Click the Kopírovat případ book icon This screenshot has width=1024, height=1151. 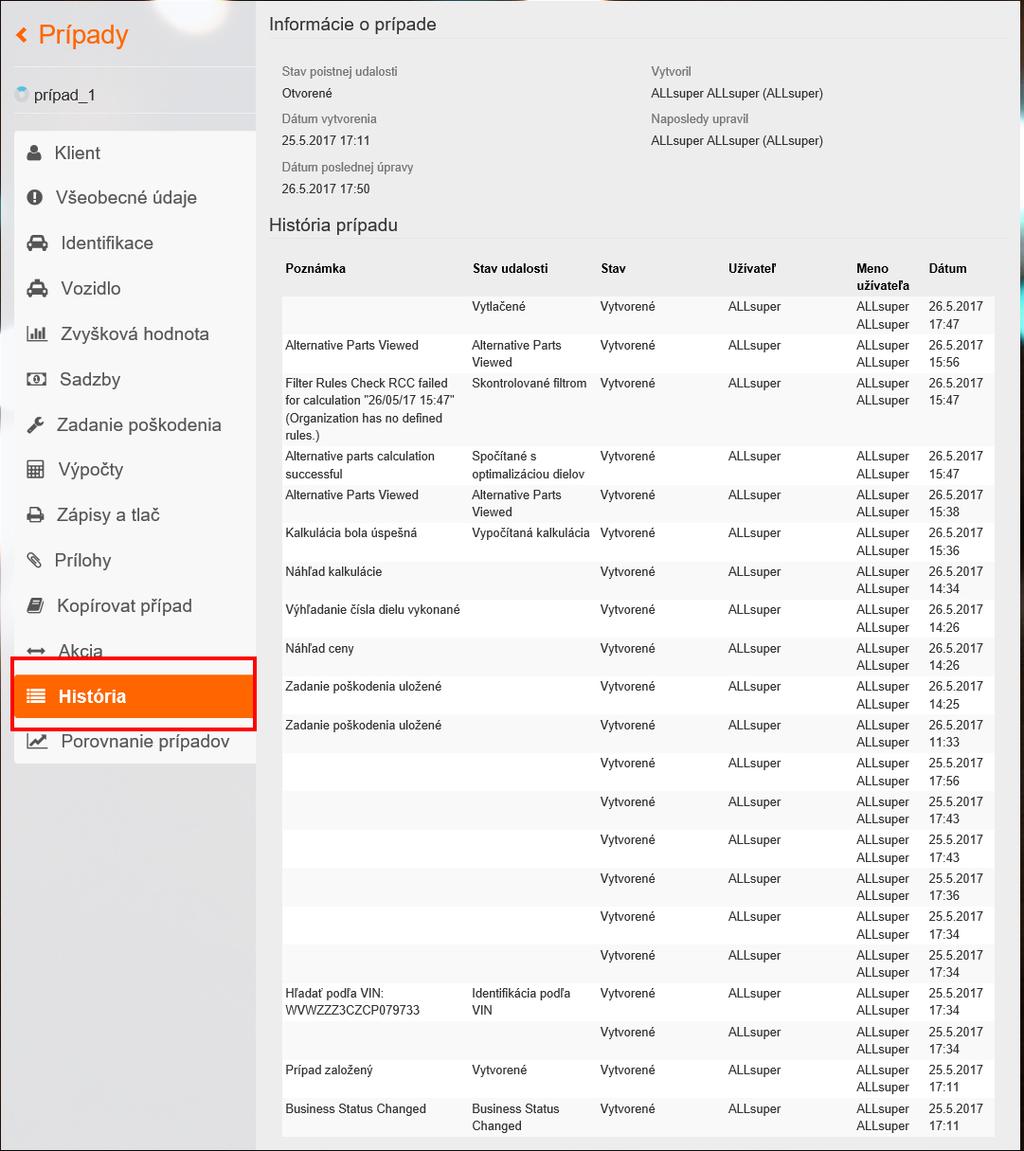pyautogui.click(x=35, y=606)
